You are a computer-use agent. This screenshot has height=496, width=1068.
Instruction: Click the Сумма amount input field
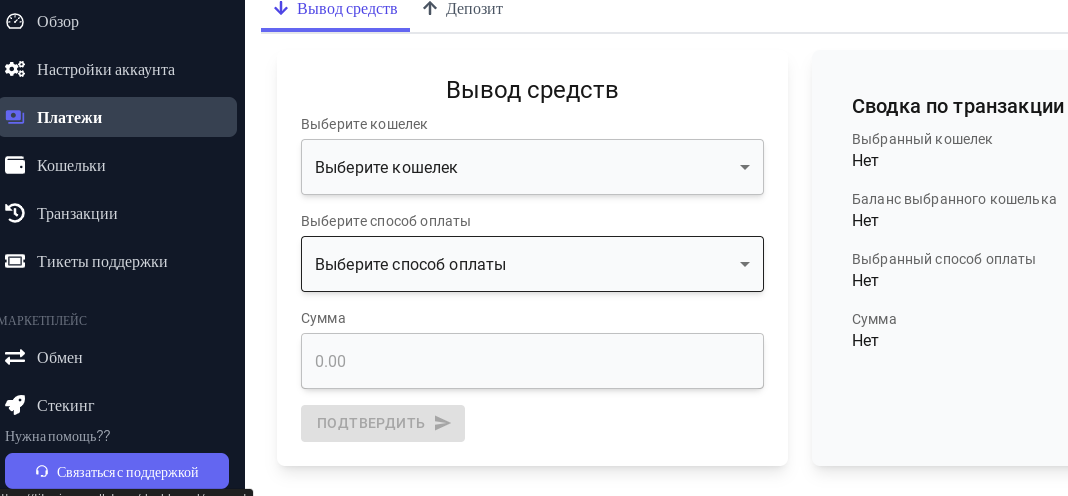coord(532,361)
